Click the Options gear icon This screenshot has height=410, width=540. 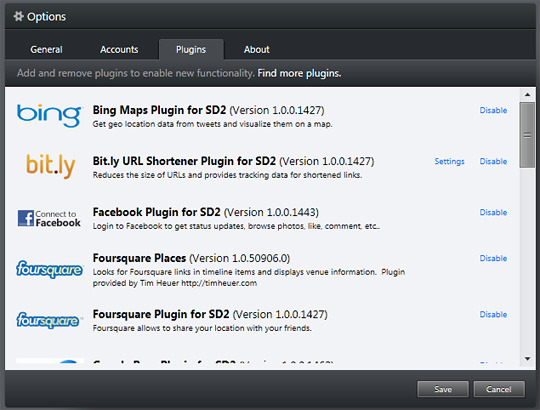point(19,16)
